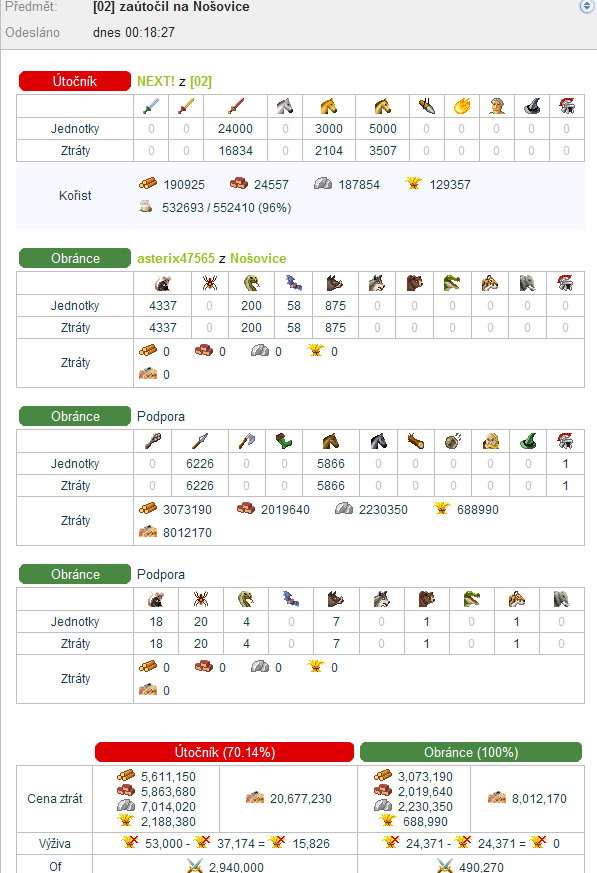This screenshot has width=597, height=873.
Task: Click the carrying capacity sack icon under Kořist
Action: pyautogui.click(x=146, y=207)
